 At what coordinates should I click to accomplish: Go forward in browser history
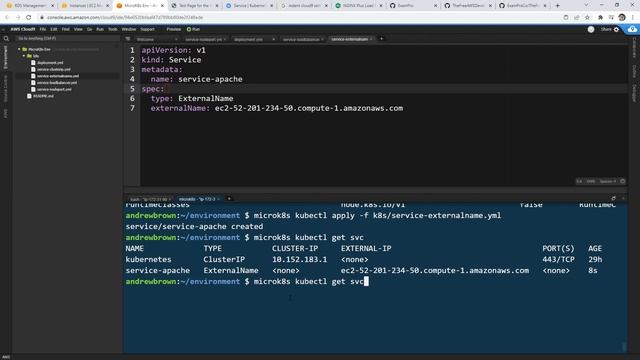tap(18, 18)
